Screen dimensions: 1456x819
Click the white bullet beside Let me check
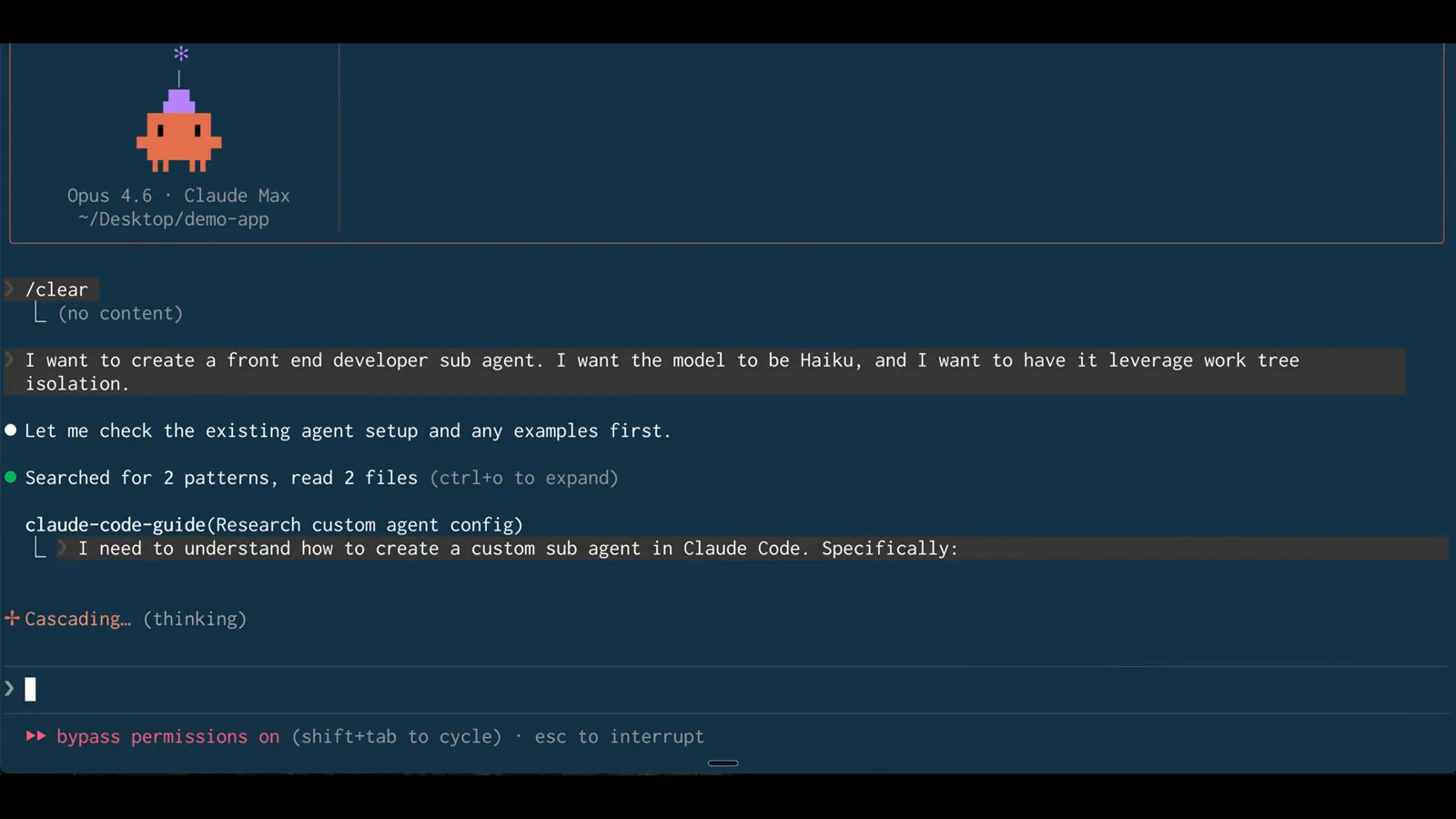coord(11,430)
